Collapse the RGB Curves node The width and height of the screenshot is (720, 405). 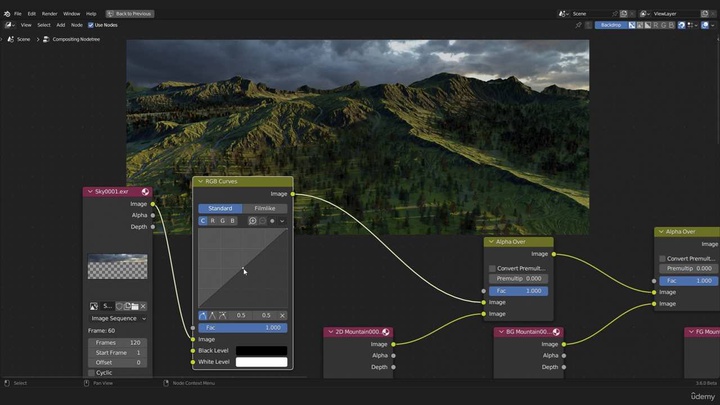point(200,182)
